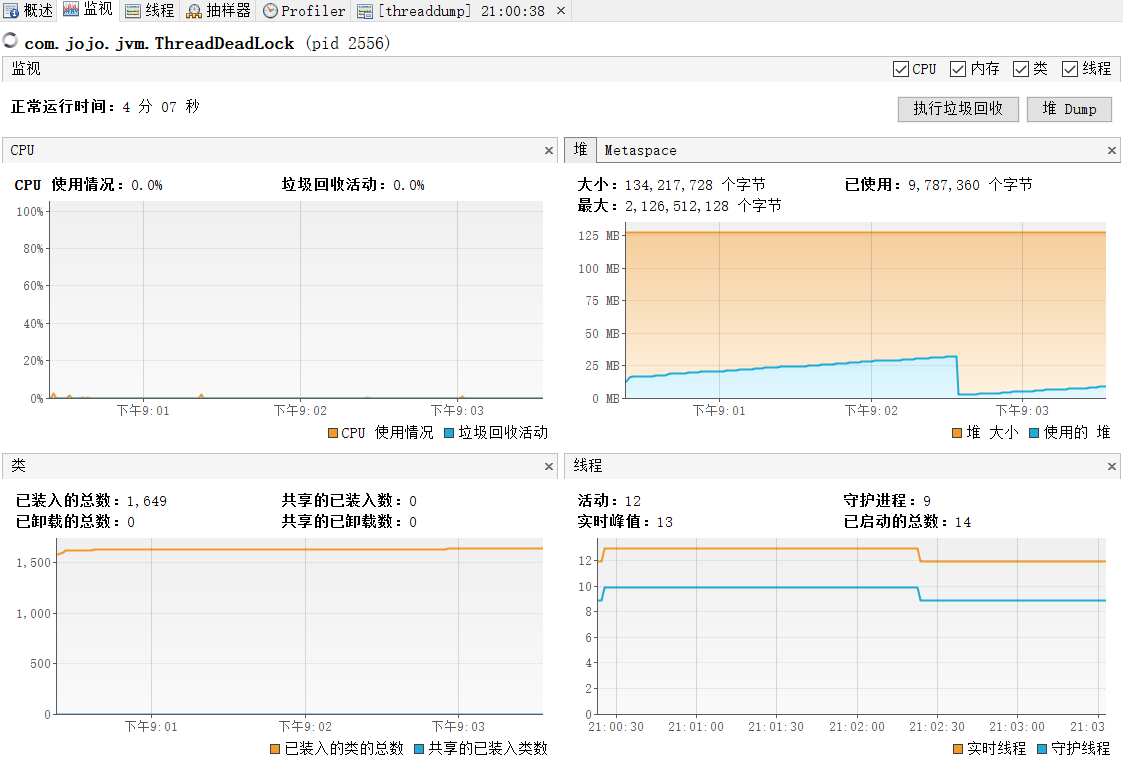The width and height of the screenshot is (1123, 757).
Task: Click the 线程 panel title
Action: point(587,466)
